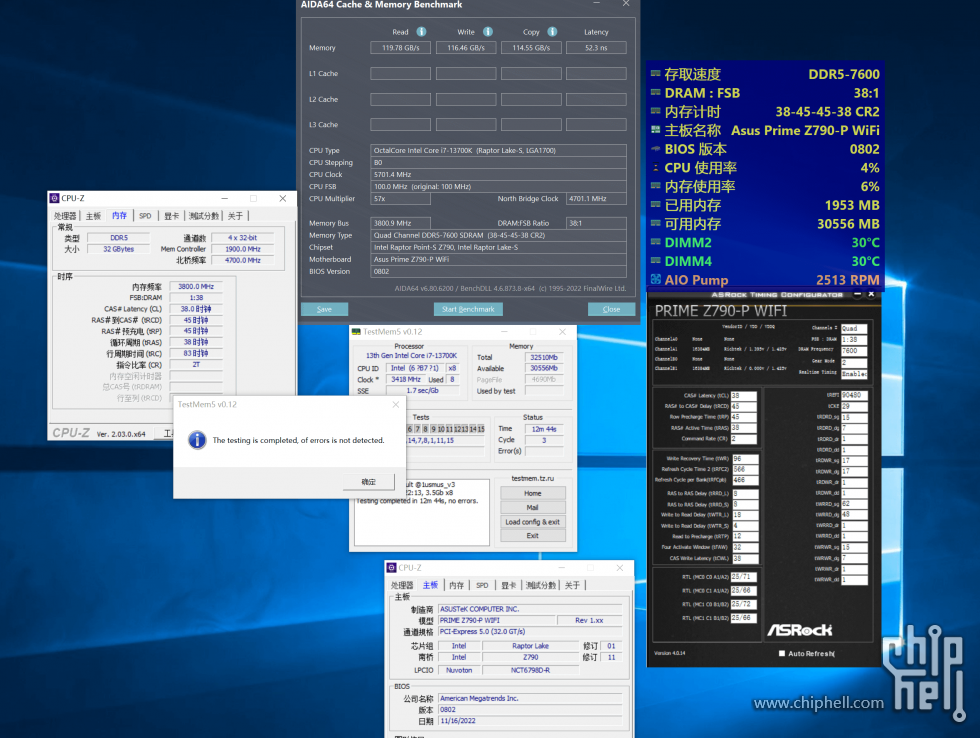Start the AIDA64 benchmark
The width and height of the screenshot is (980, 738).
click(468, 309)
